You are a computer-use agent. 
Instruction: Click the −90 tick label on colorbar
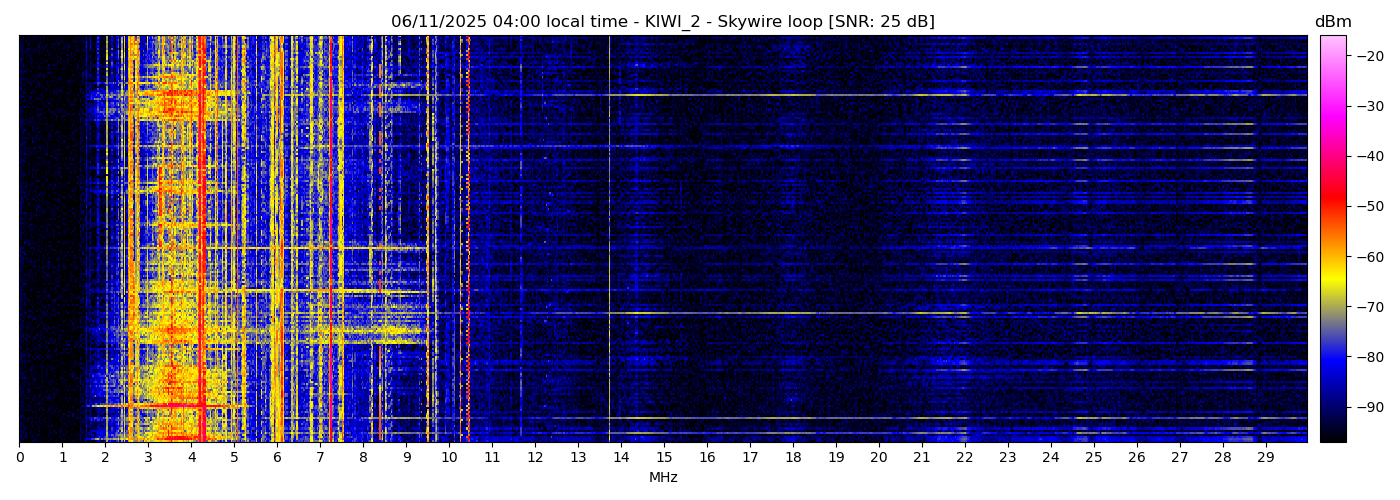tap(1366, 407)
